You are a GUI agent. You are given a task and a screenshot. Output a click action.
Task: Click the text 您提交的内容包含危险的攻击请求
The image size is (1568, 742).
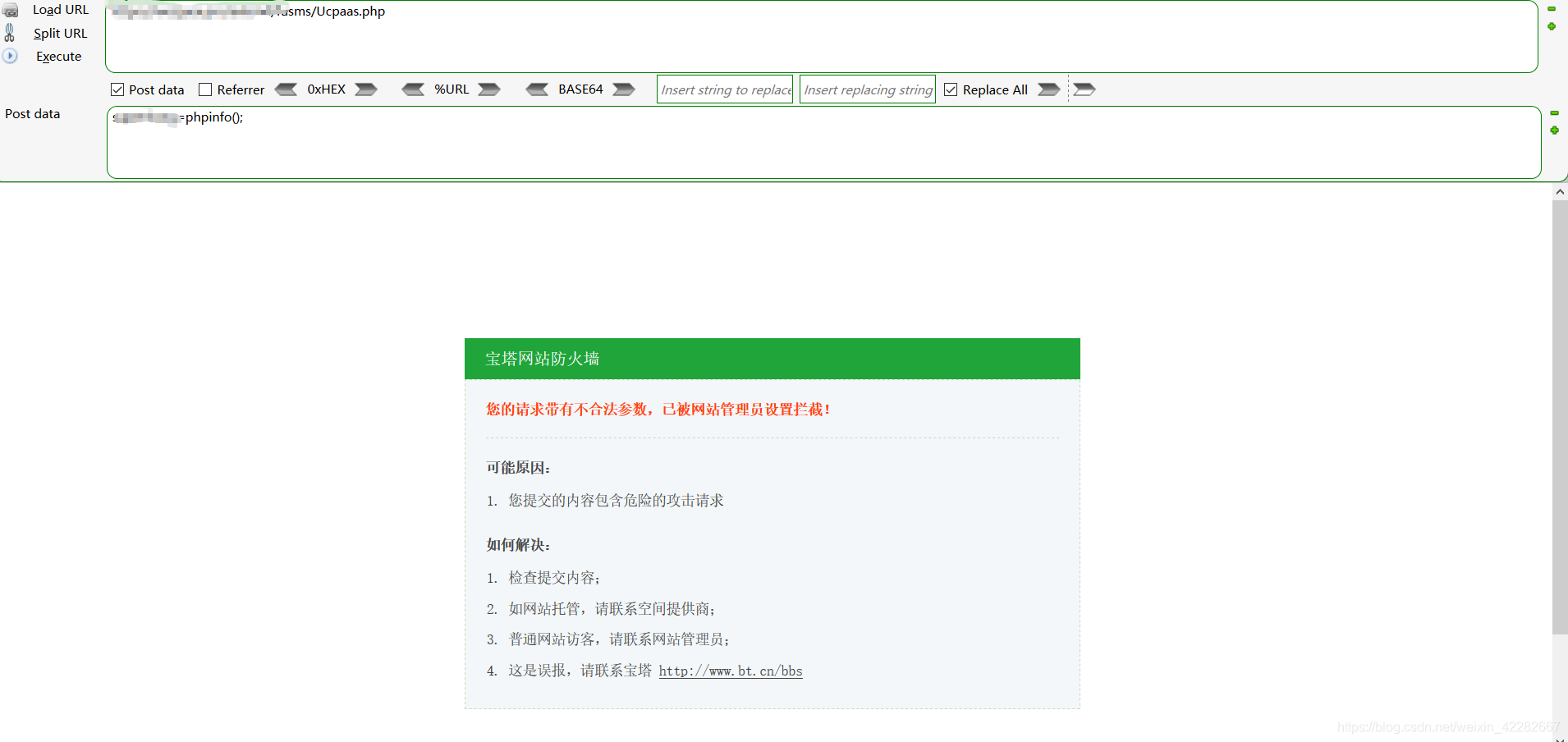[616, 501]
